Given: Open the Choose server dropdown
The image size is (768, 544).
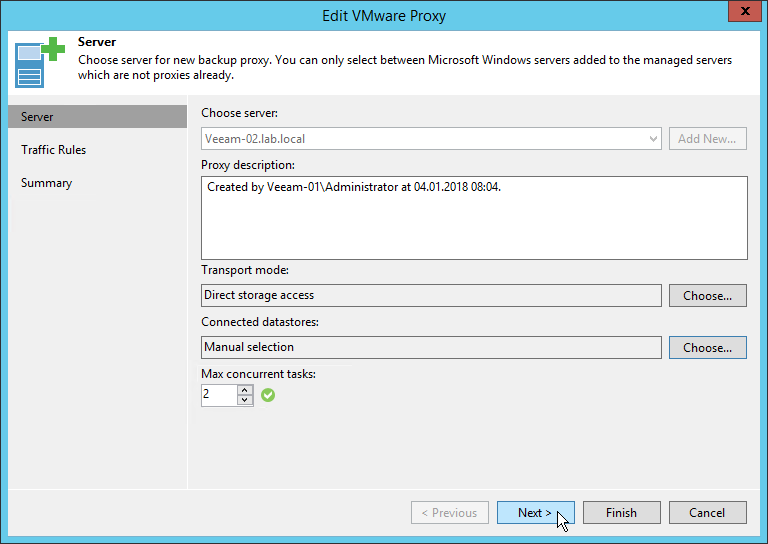Looking at the screenshot, I should tap(431, 139).
